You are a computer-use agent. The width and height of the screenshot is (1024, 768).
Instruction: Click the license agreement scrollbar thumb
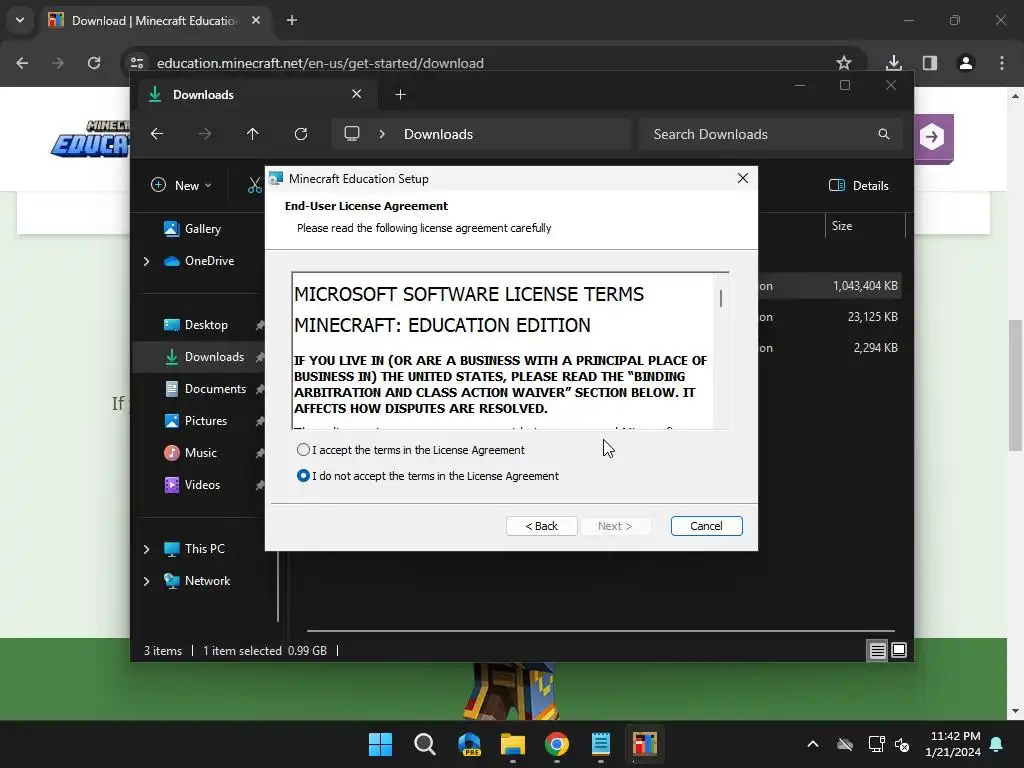pyautogui.click(x=720, y=298)
